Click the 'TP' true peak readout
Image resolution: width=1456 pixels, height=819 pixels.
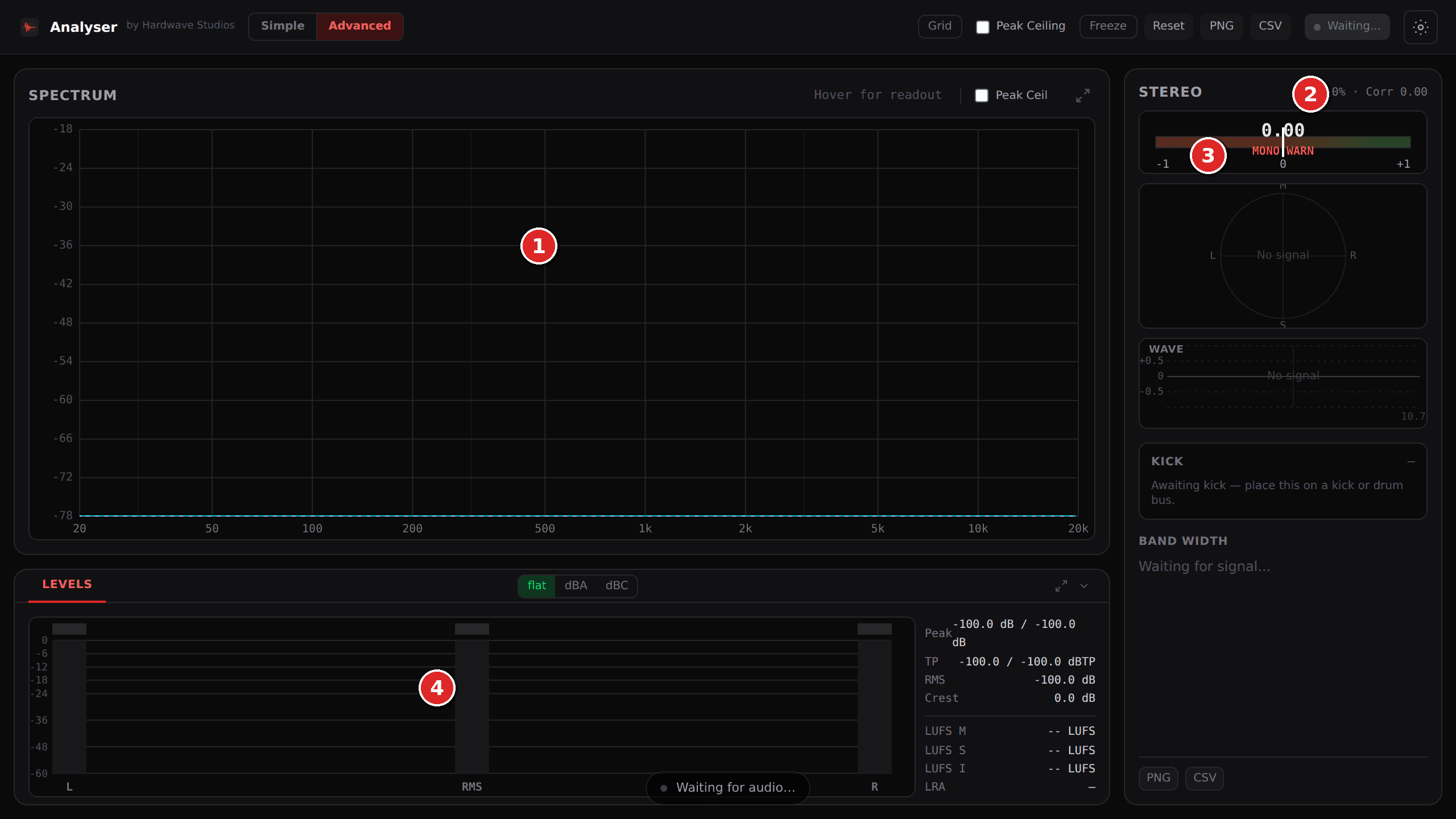1010,662
